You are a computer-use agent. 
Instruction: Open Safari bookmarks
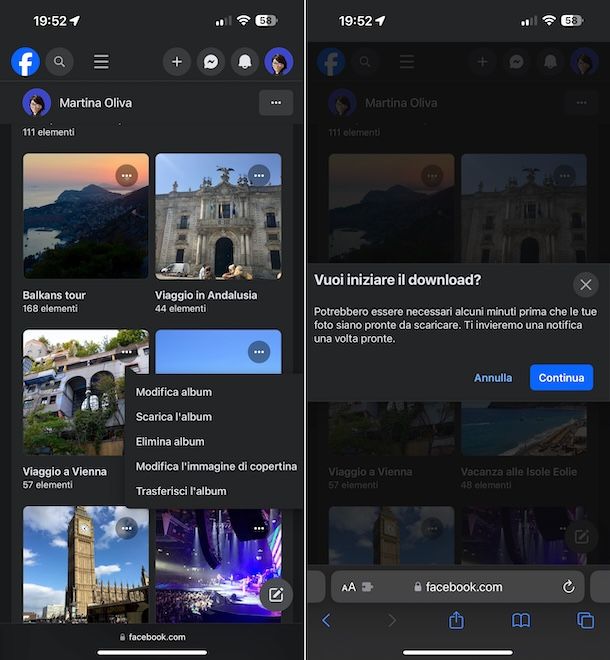(521, 620)
